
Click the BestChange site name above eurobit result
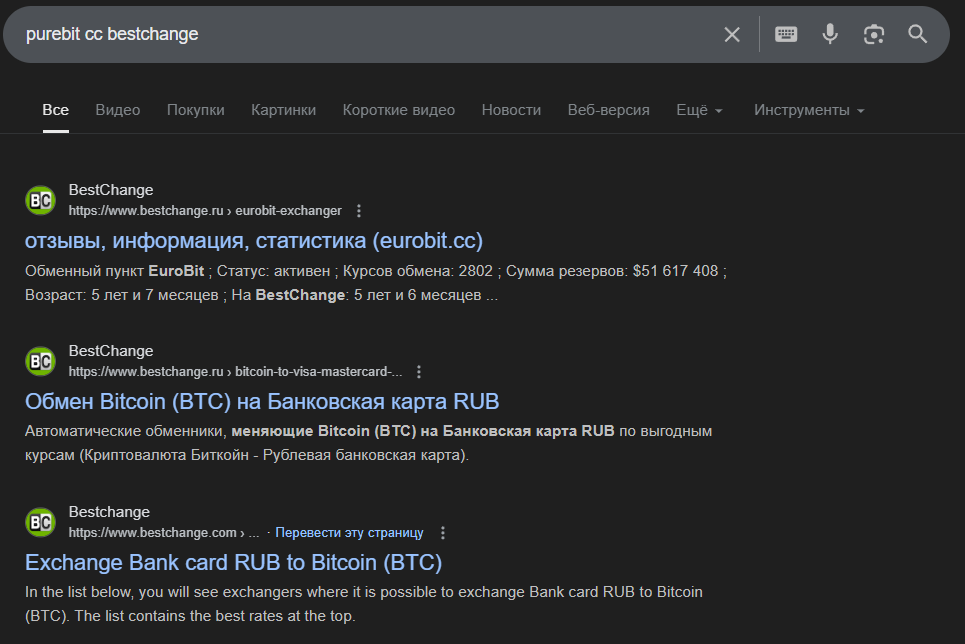click(111, 190)
